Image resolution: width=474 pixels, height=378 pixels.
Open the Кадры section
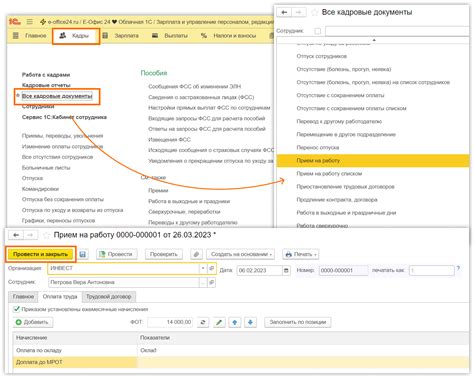tap(76, 36)
